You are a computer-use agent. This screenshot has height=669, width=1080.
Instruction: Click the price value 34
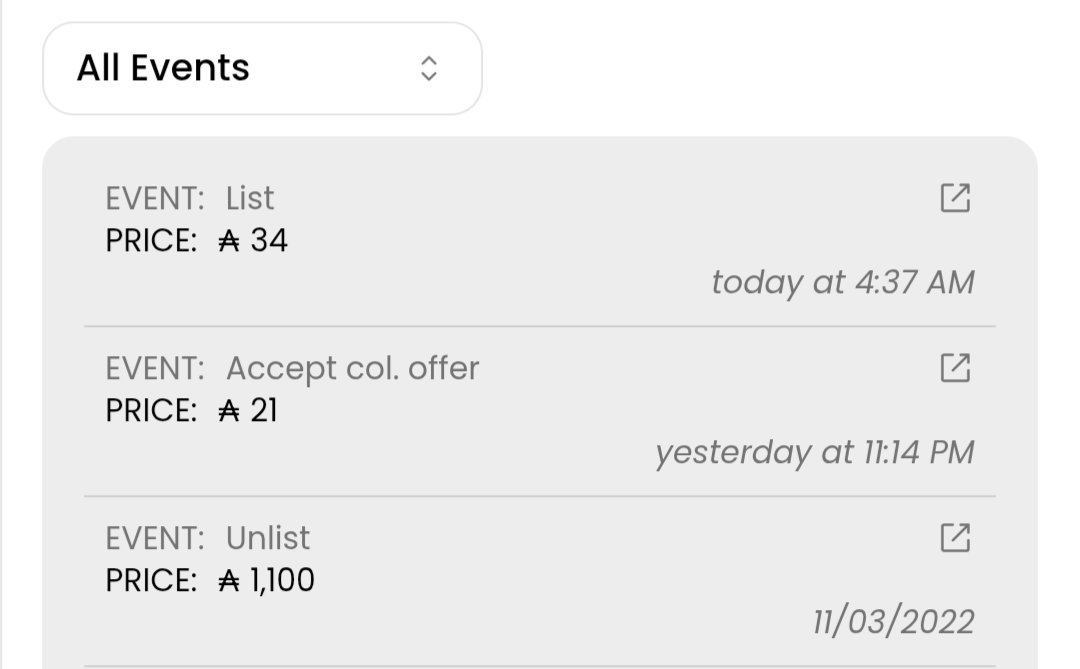point(269,241)
